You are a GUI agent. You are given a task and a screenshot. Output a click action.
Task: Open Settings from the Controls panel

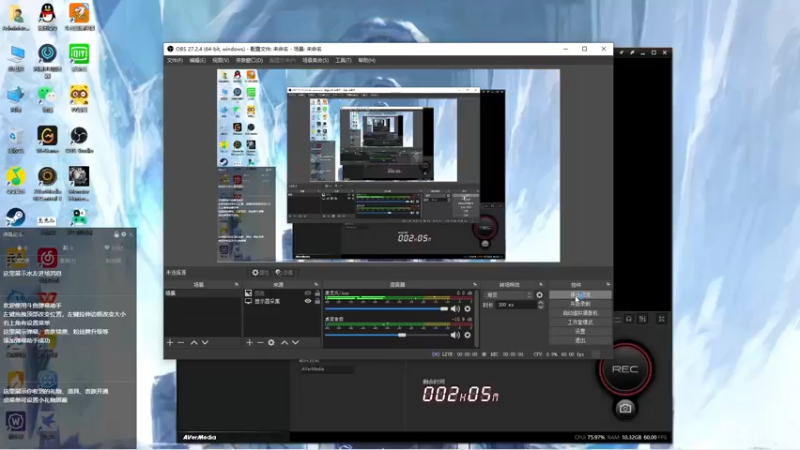click(580, 331)
